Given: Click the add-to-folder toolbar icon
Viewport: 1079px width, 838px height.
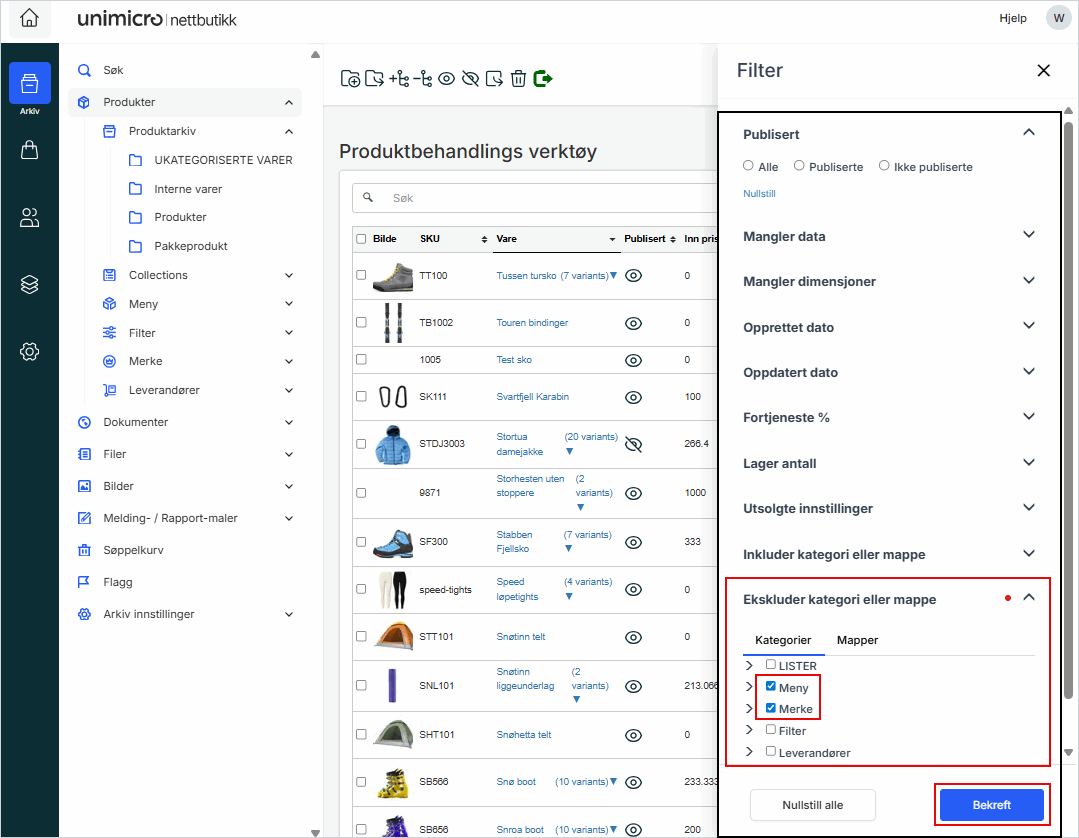Looking at the screenshot, I should click(x=350, y=79).
